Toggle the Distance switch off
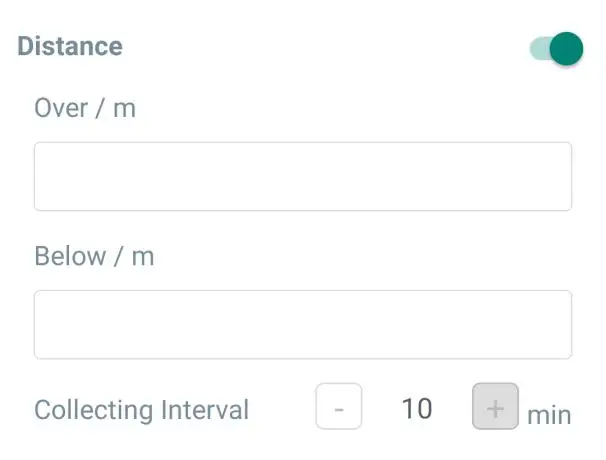Image resolution: width=606 pixels, height=460 pixels. 557,48
